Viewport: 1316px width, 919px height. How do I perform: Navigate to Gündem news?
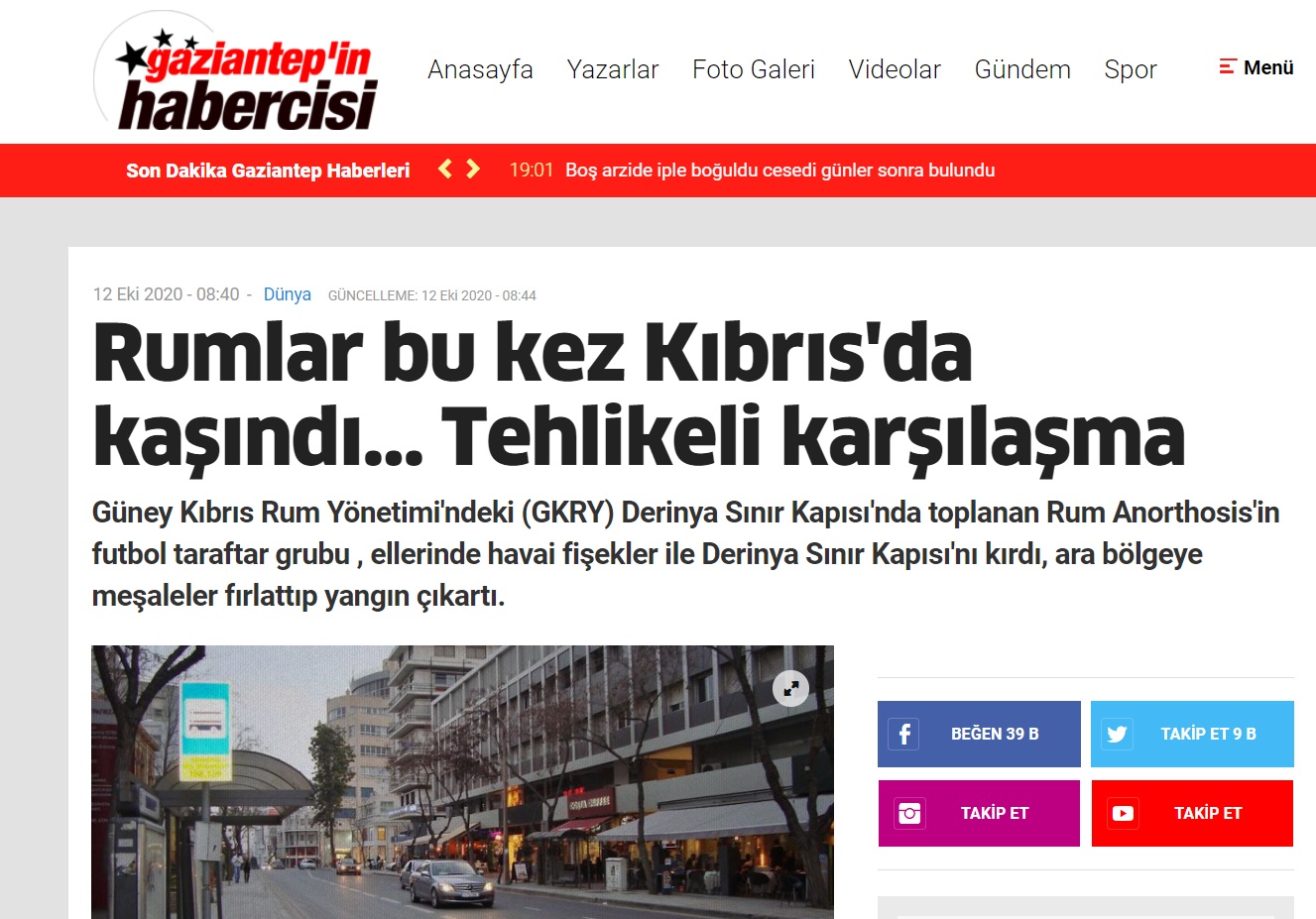coord(1022,69)
